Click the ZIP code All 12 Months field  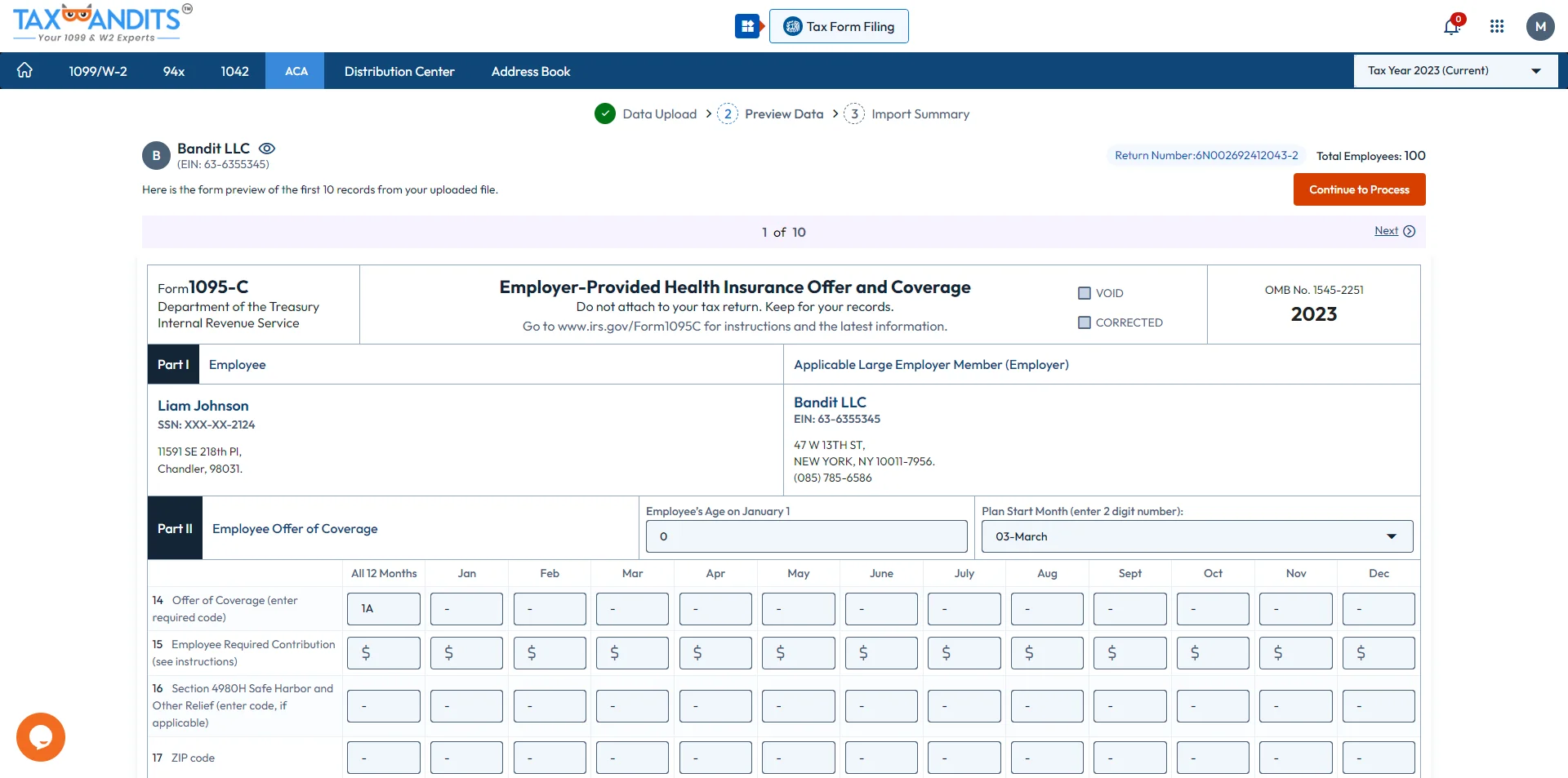point(384,758)
